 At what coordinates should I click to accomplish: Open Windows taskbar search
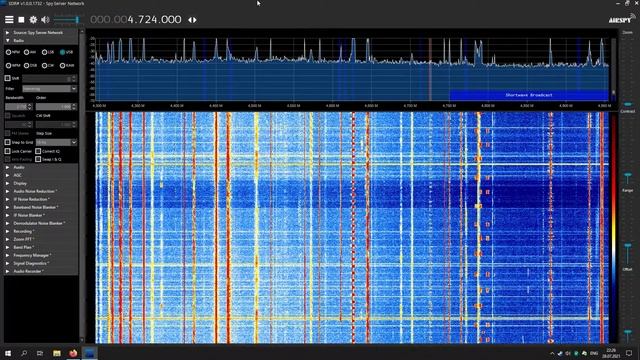coord(24,353)
